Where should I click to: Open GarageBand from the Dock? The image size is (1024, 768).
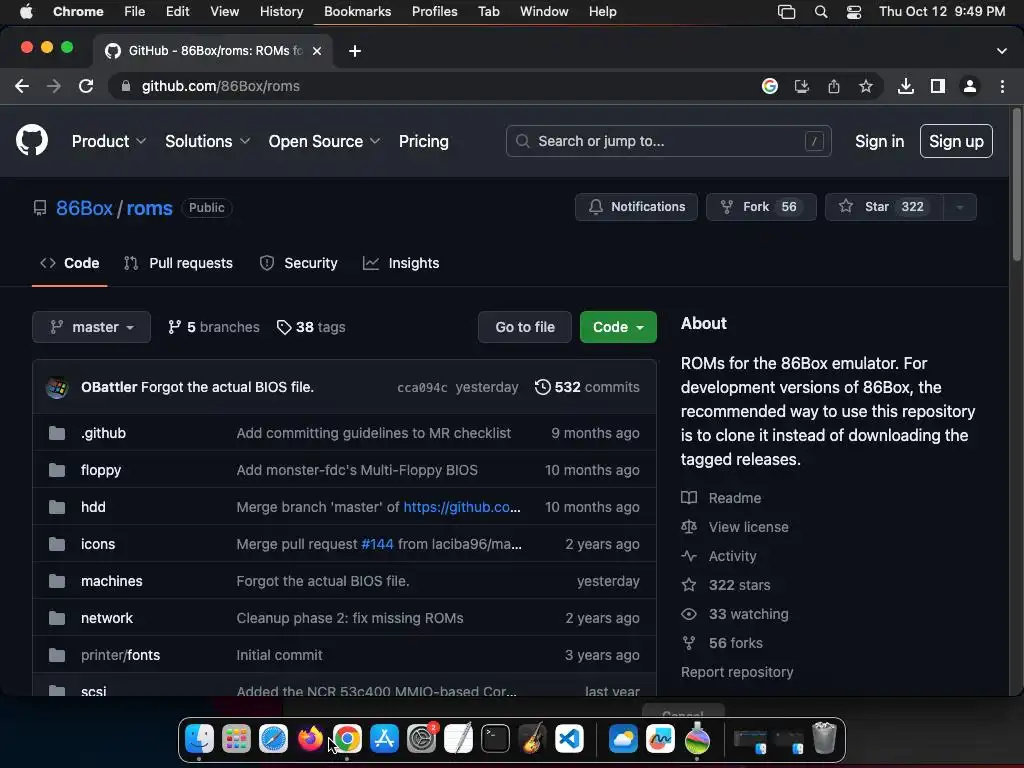tap(532, 739)
